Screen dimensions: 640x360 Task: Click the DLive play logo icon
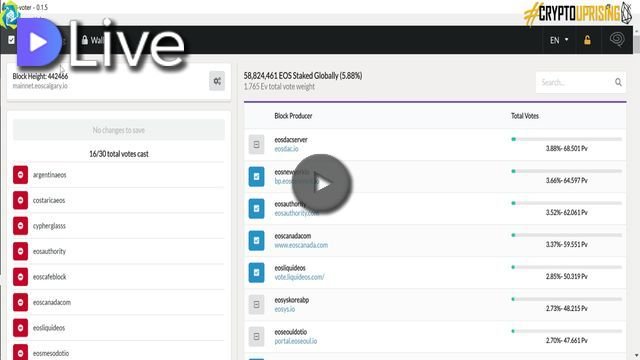39,42
